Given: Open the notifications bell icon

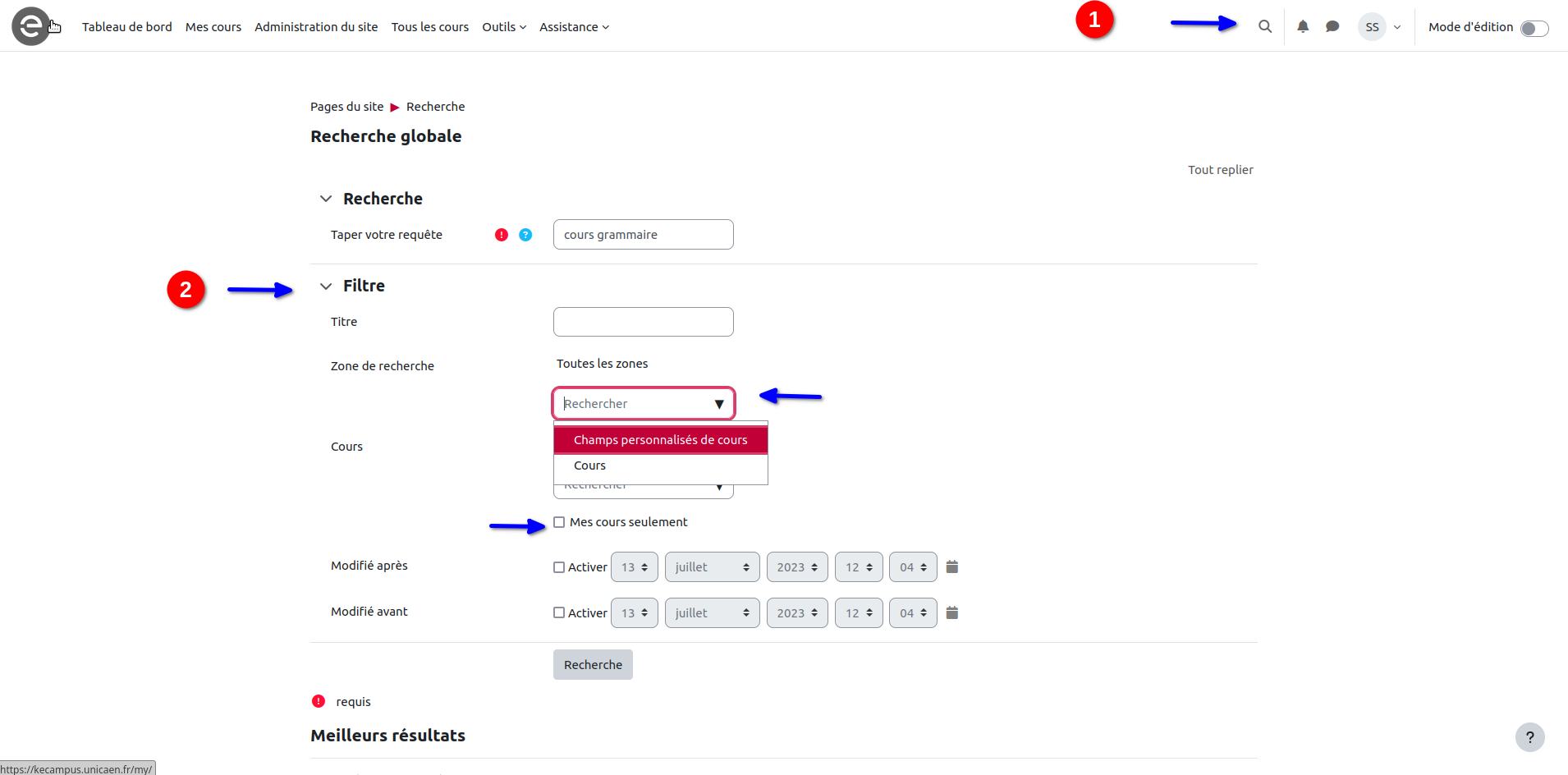Looking at the screenshot, I should (1303, 27).
